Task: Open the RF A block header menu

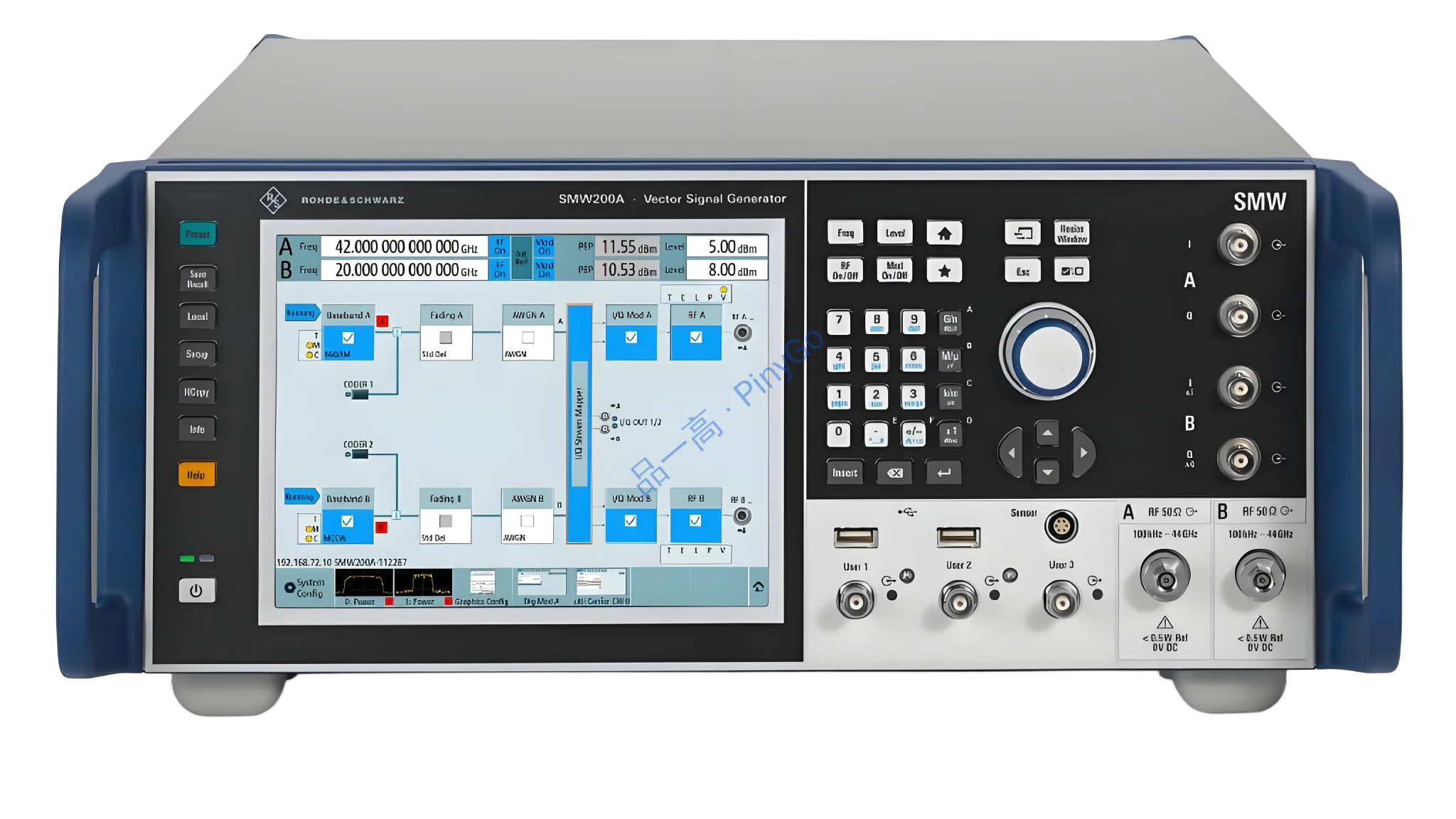Action: click(x=696, y=315)
